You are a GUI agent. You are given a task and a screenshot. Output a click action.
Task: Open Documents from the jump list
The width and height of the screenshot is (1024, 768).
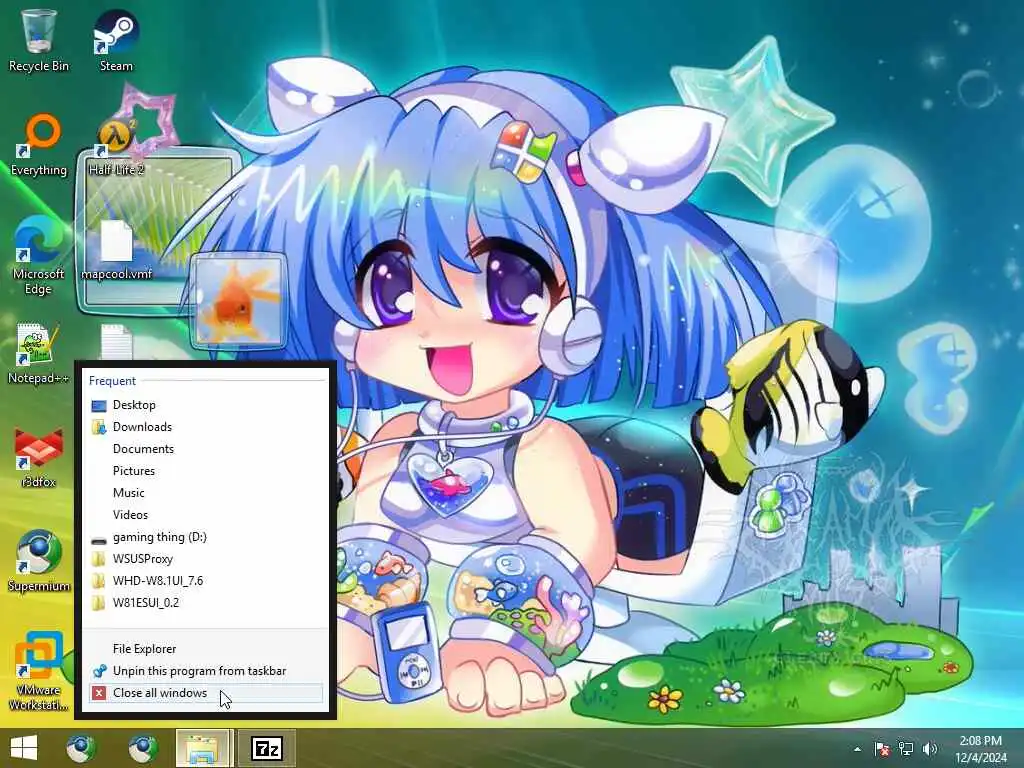coord(206,449)
